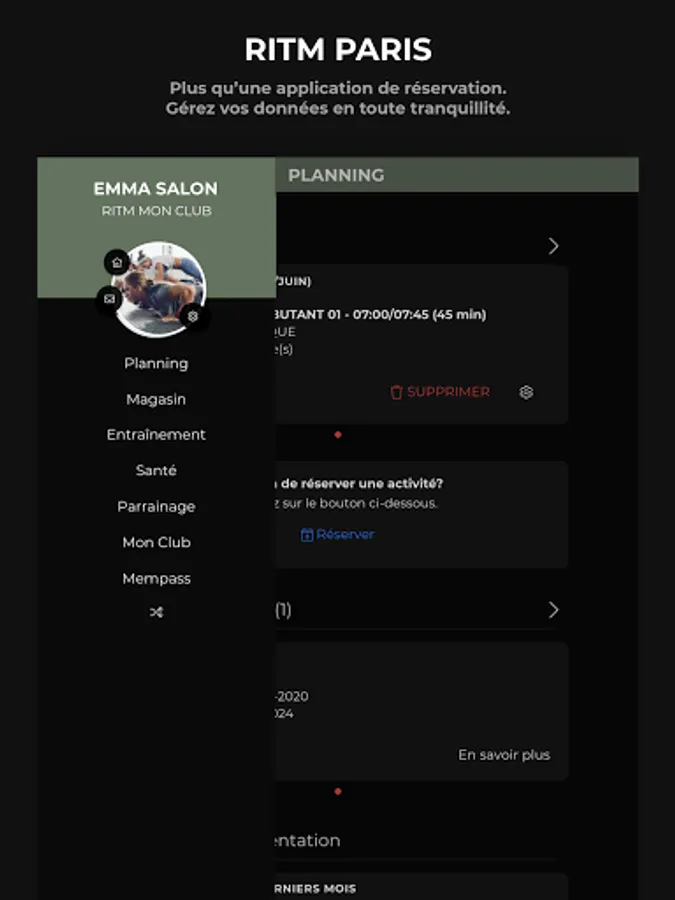The image size is (675, 900).
Task: Click the red page dot under booking card
Action: coord(338,435)
